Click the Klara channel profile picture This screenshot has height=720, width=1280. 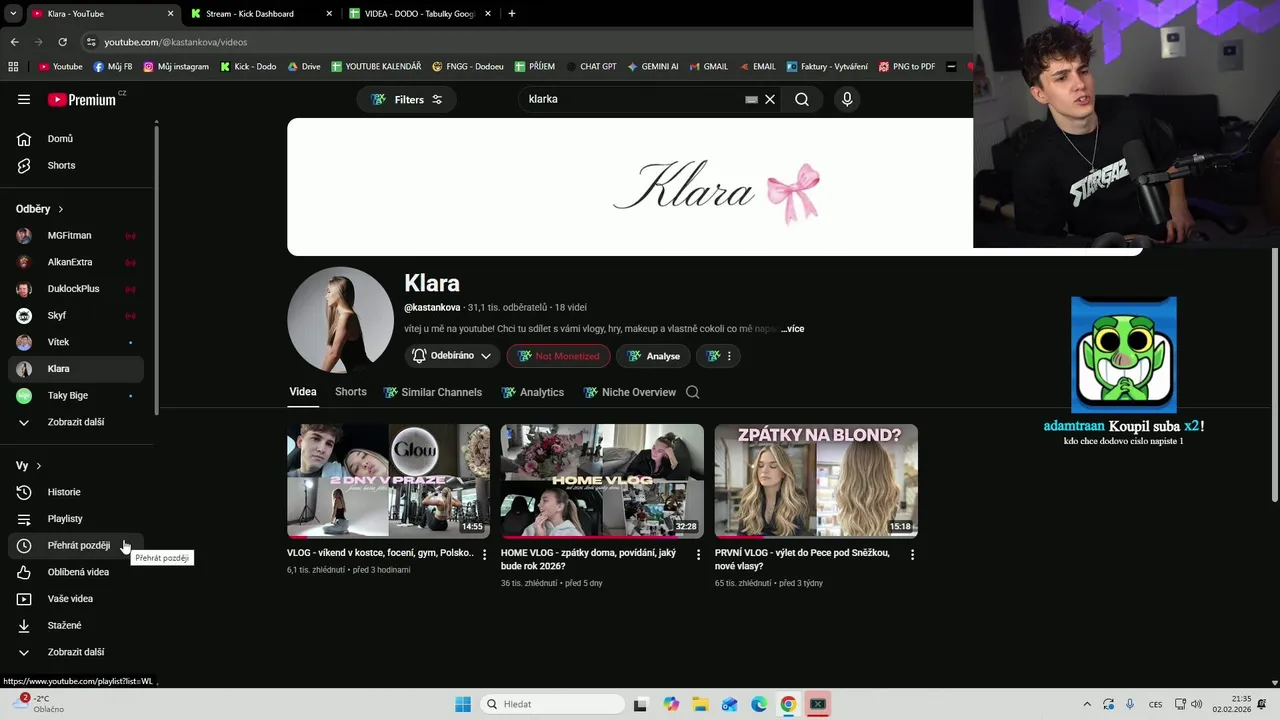click(x=340, y=320)
